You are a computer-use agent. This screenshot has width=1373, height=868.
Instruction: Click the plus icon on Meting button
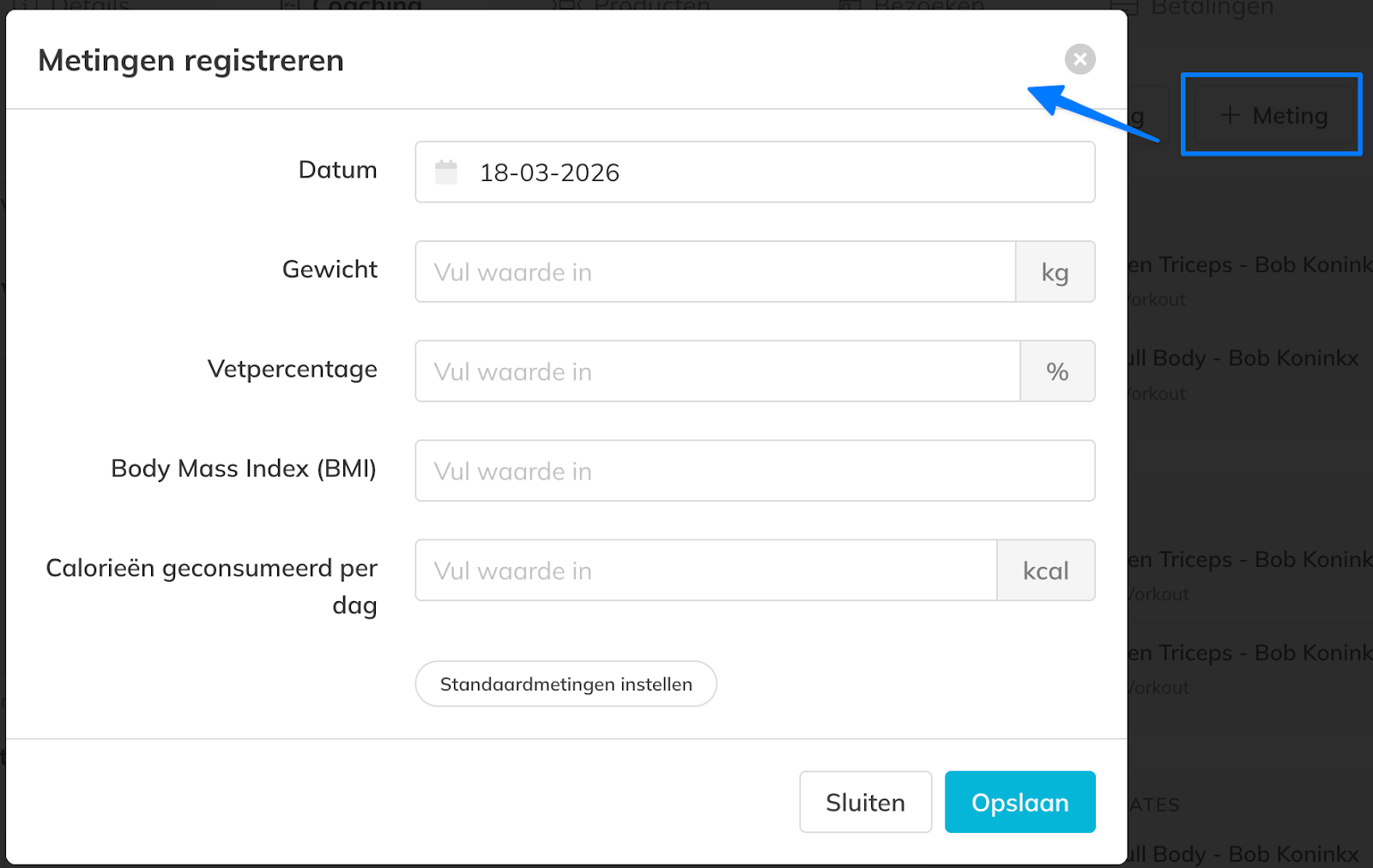click(1230, 115)
